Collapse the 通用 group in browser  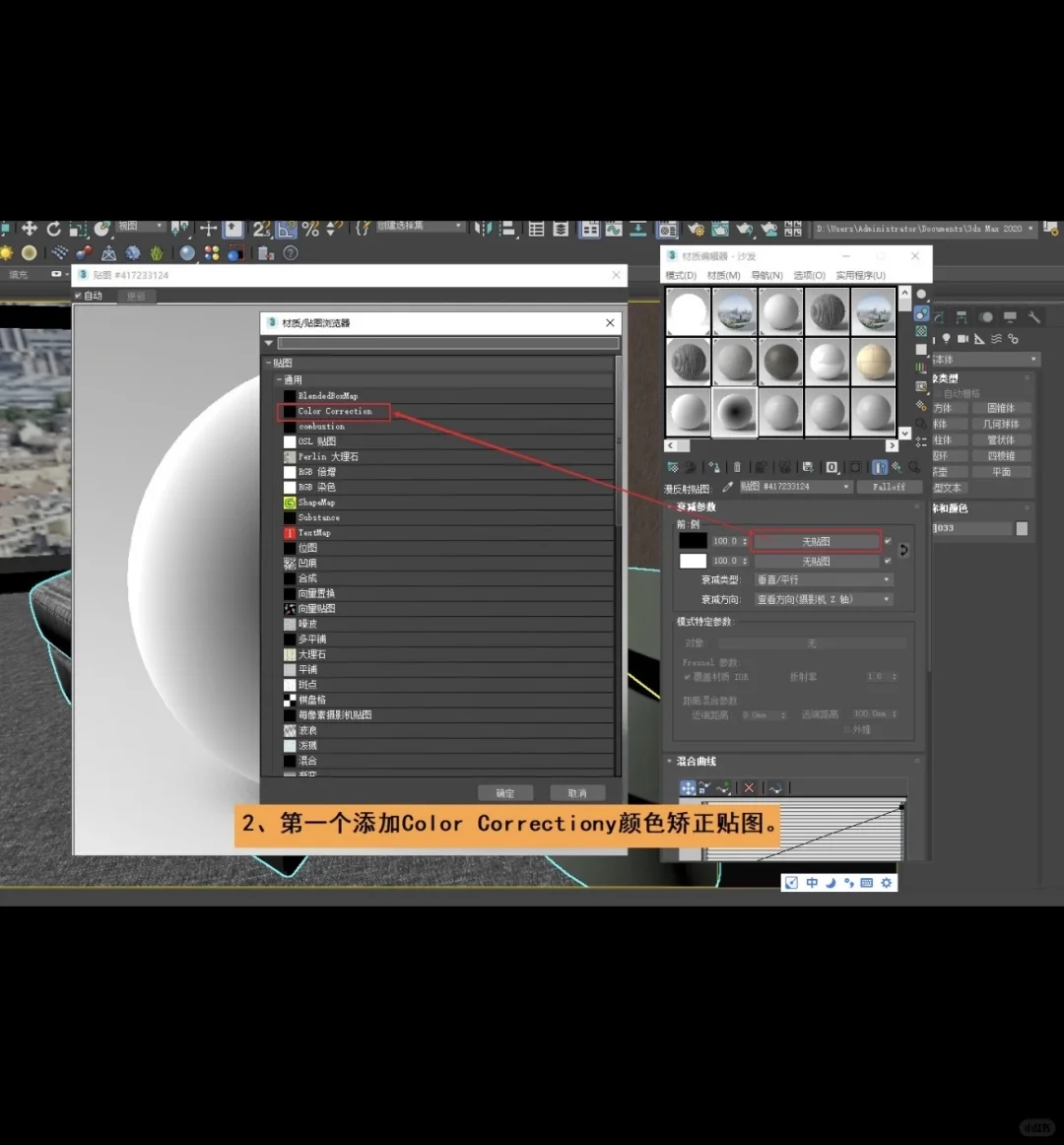point(279,379)
